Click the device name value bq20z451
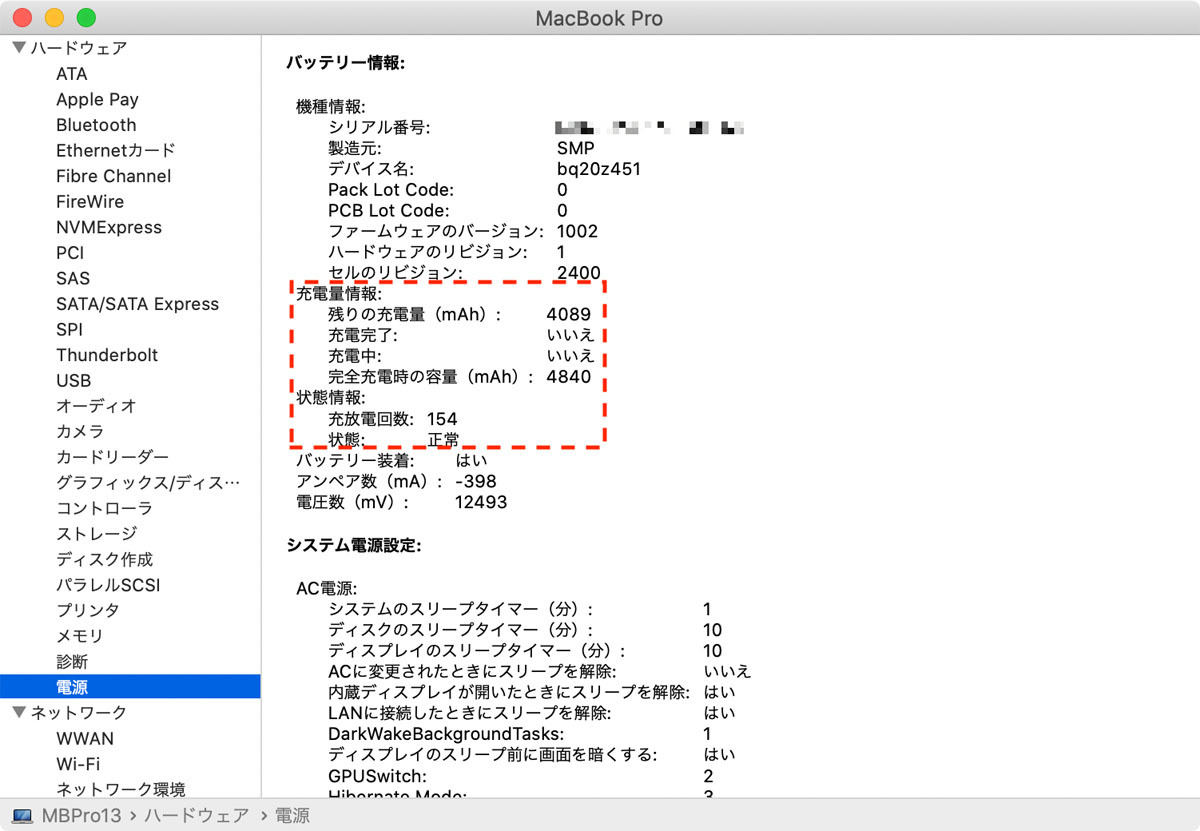Screen dimensions: 1200x831 click(599, 169)
